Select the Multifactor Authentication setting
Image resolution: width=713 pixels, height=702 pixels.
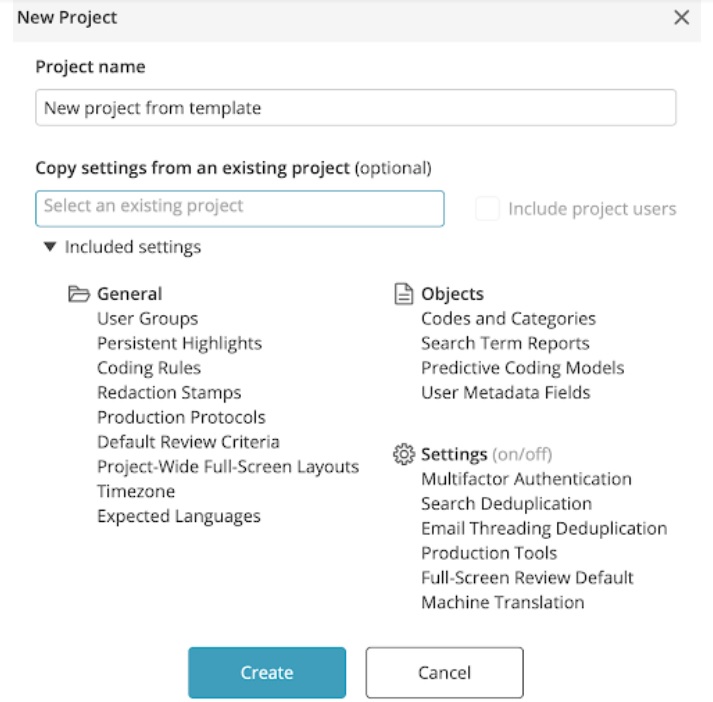(526, 479)
